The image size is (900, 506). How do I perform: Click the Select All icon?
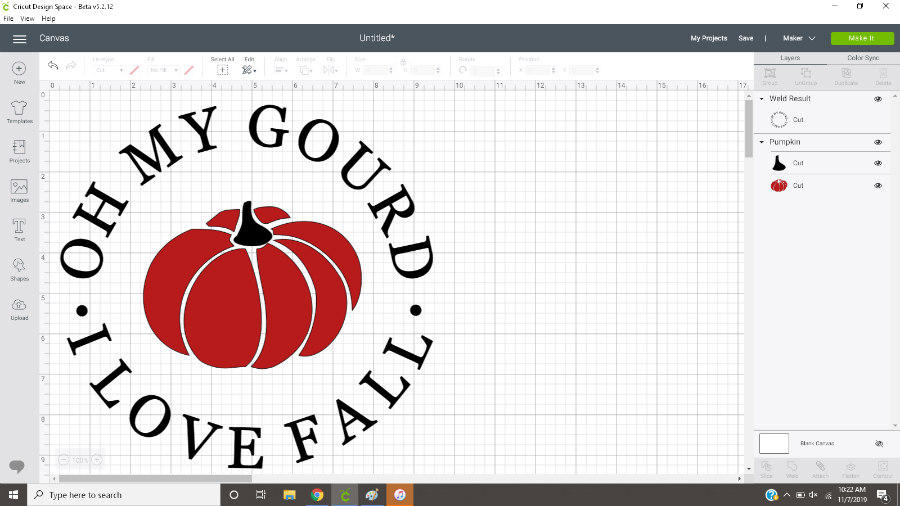pos(222,69)
